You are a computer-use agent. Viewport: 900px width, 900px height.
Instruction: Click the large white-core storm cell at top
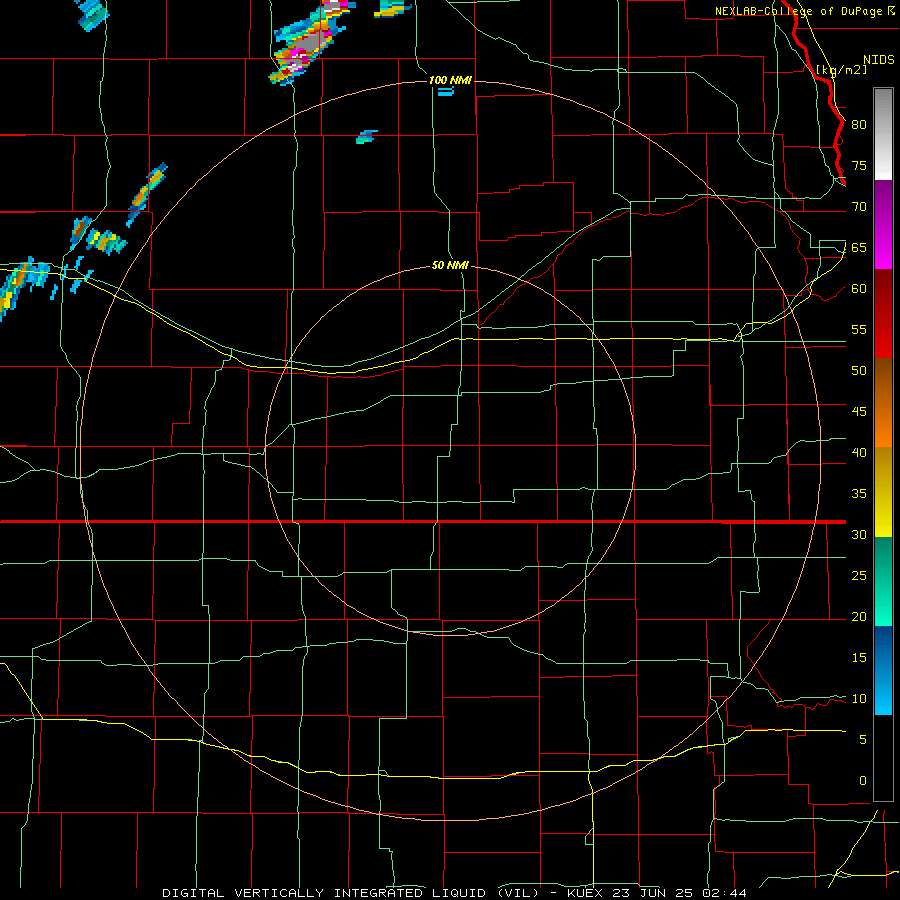(x=310, y=43)
